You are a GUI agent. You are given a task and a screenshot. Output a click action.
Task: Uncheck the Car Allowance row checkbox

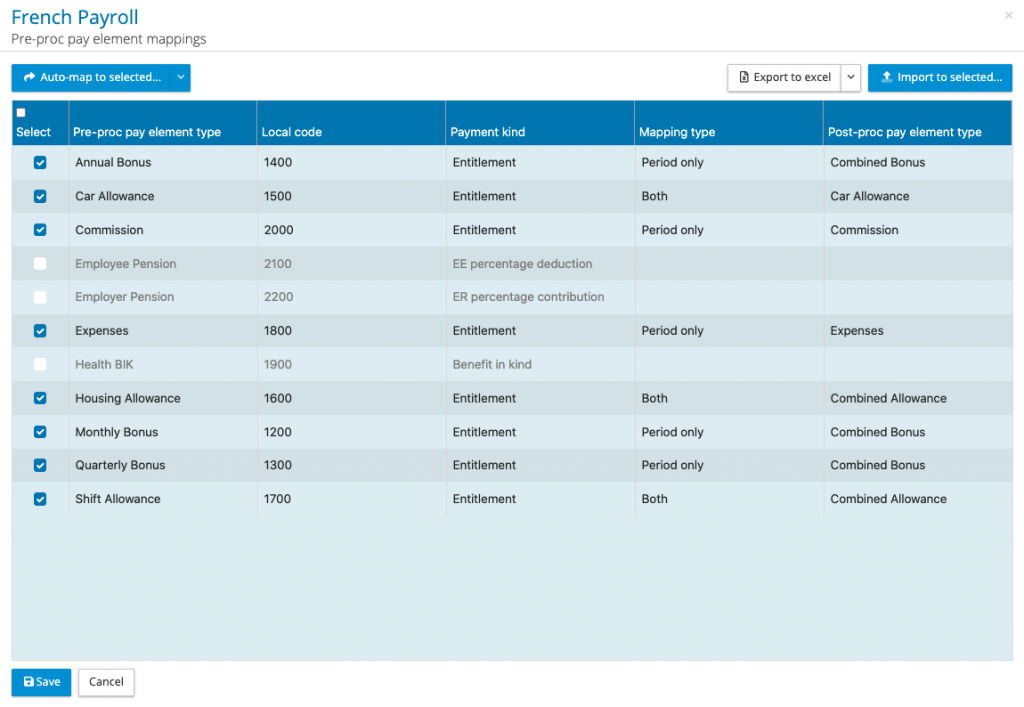40,197
